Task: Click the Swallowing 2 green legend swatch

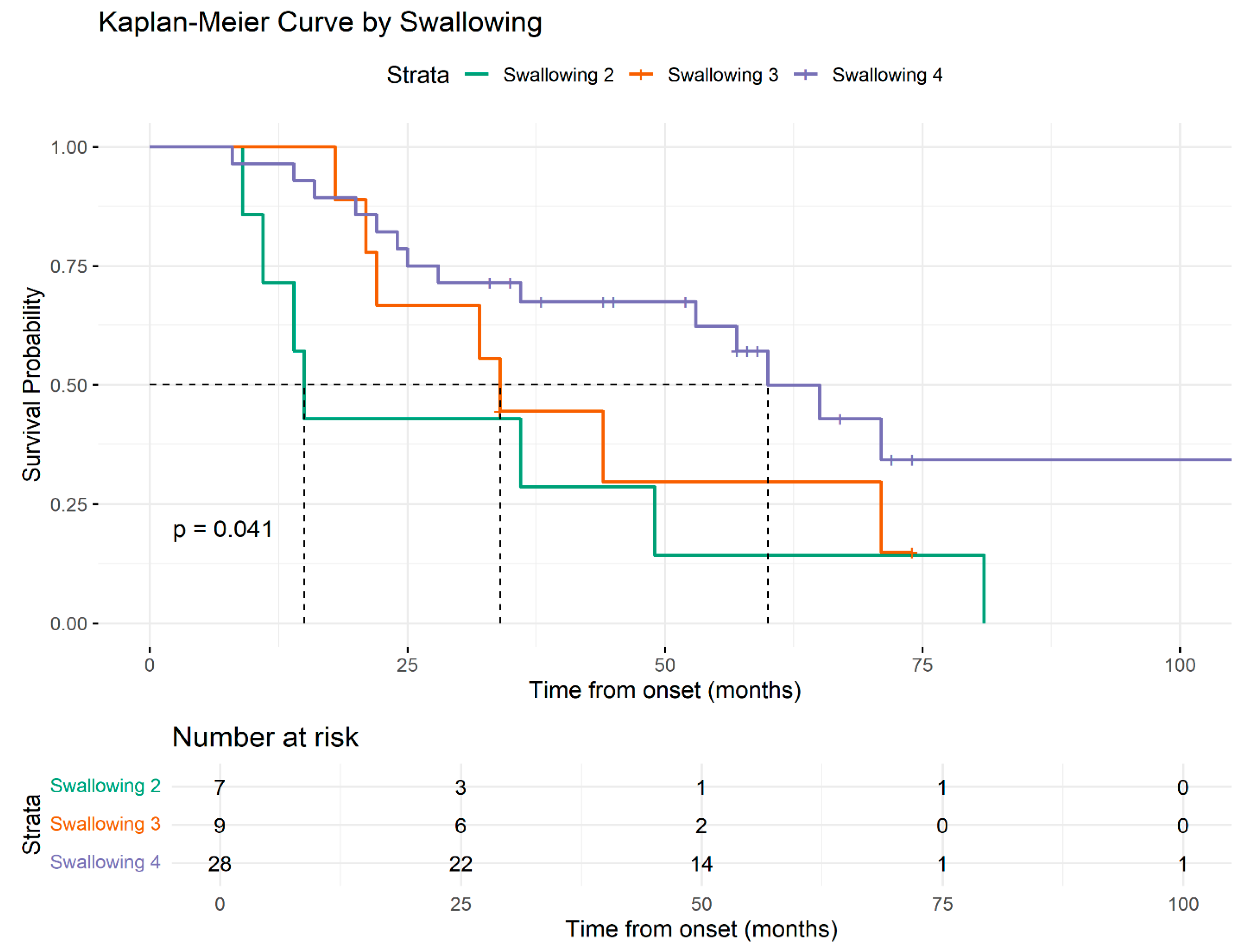Action: pyautogui.click(x=476, y=75)
